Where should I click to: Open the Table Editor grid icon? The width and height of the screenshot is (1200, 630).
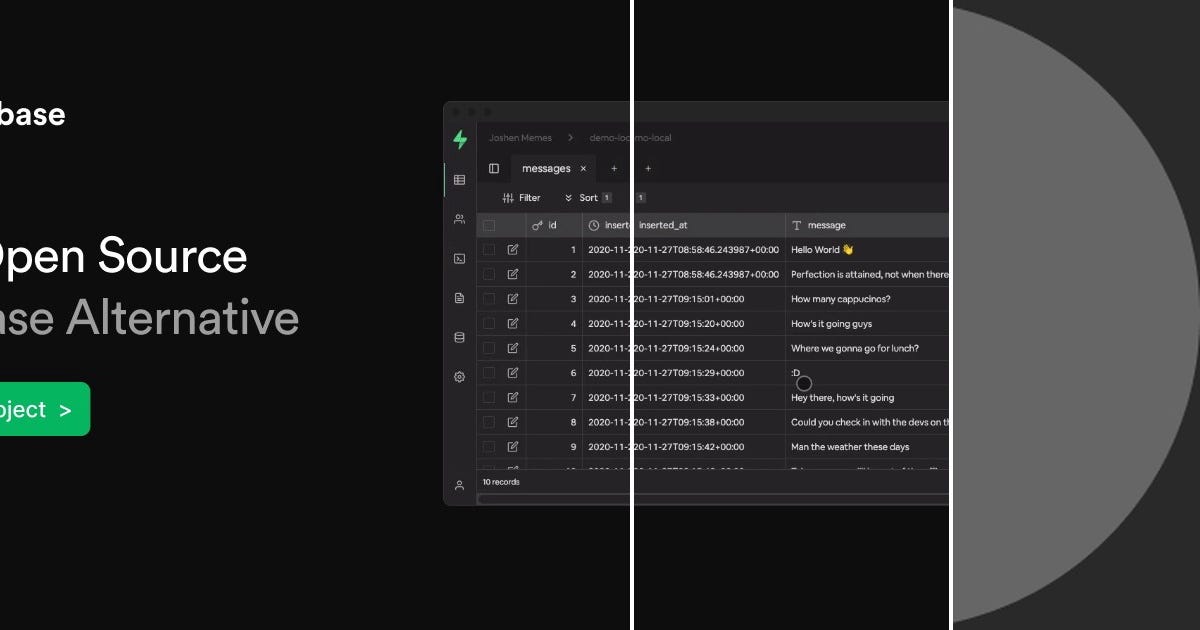(x=459, y=179)
